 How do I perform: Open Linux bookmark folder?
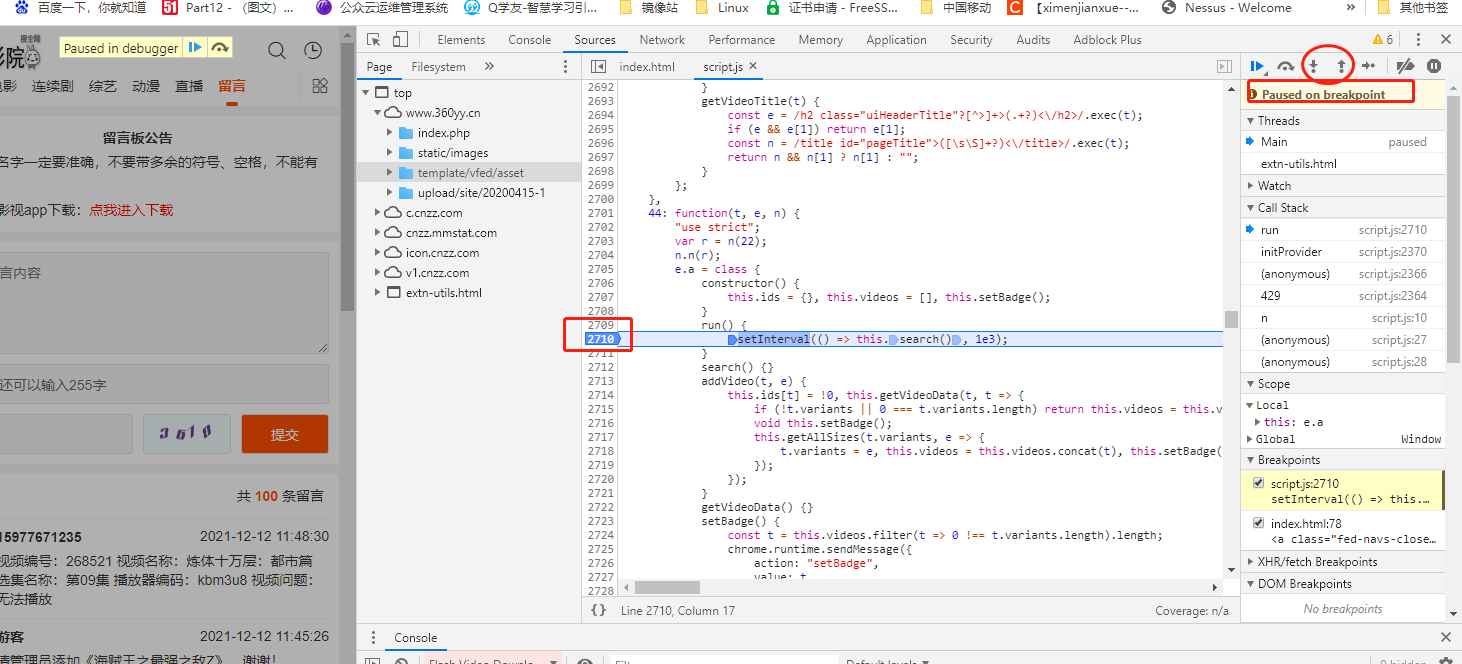(x=723, y=8)
